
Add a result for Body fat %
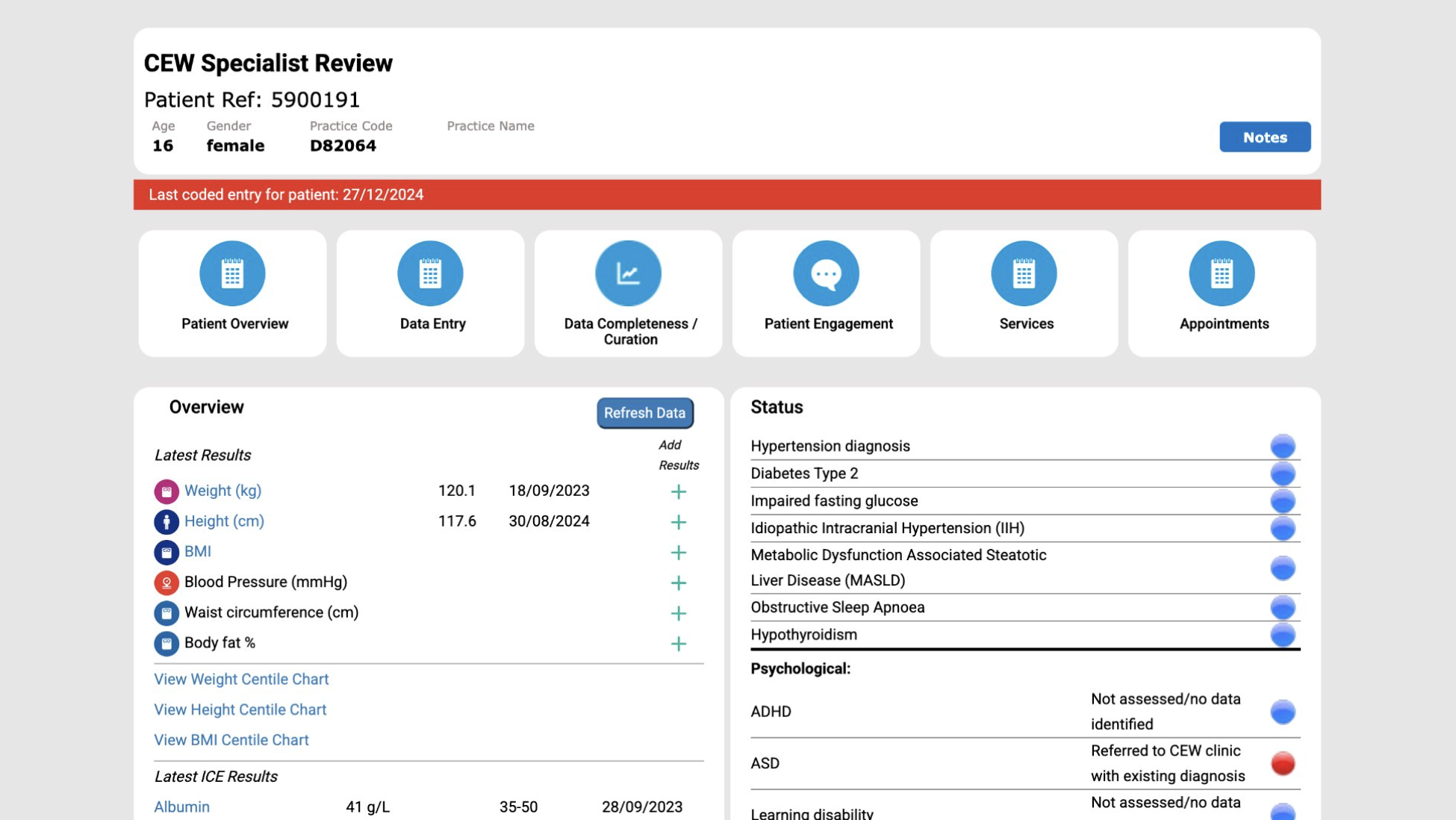pos(678,644)
